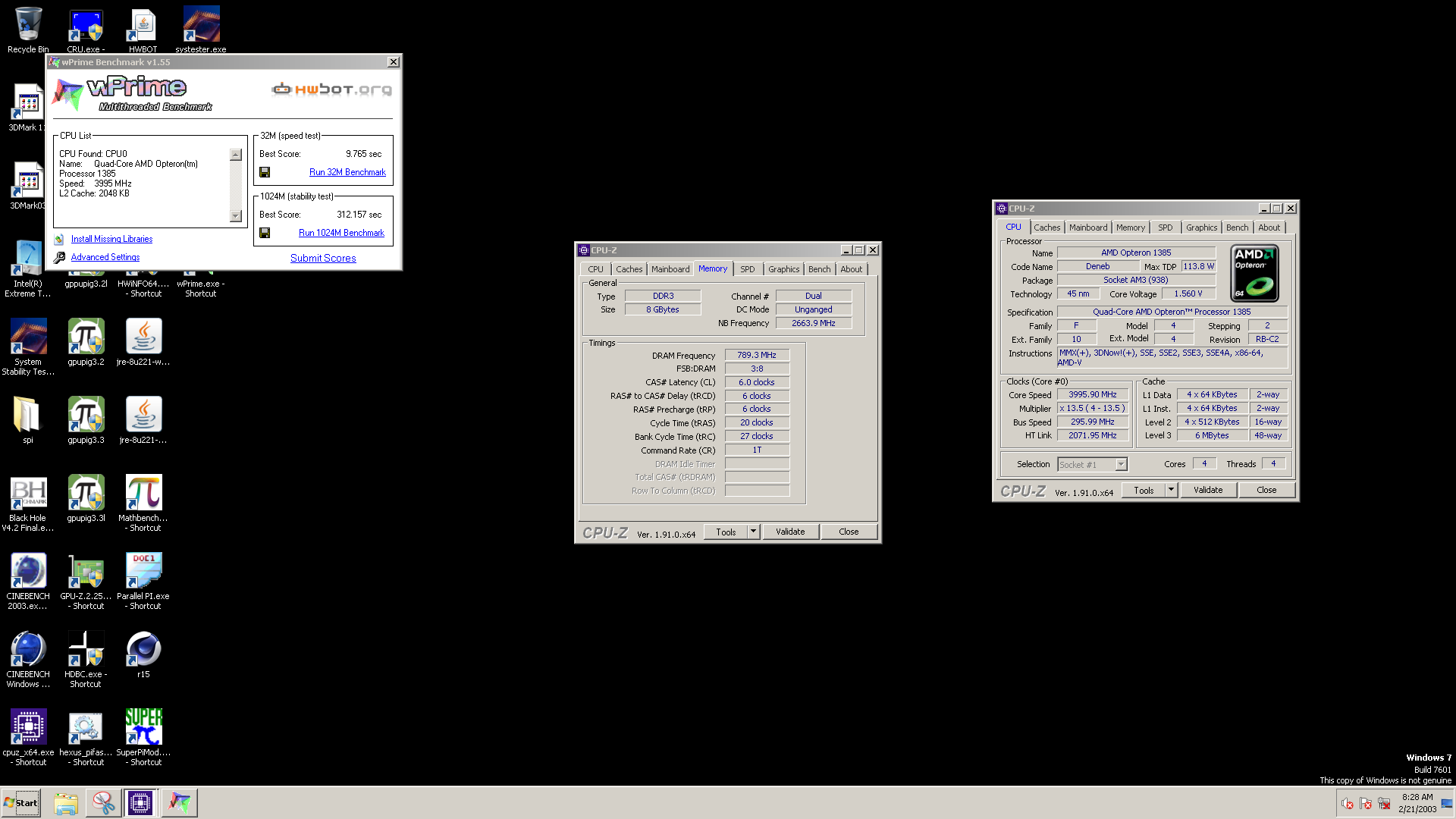Viewport: 1456px width, 819px height.
Task: Click the DRAM Frequency value 789.3 MHz
Action: [757, 355]
